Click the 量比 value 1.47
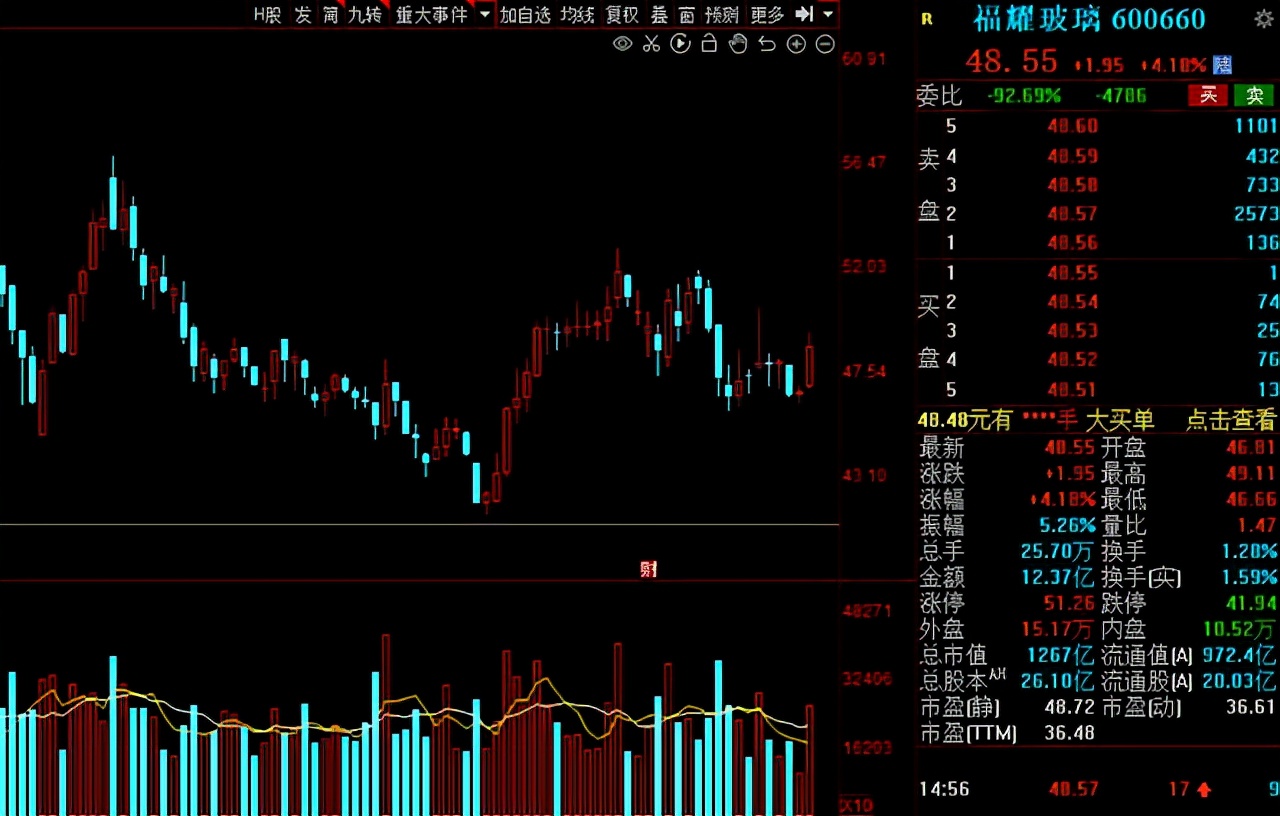This screenshot has width=1280, height=816. click(1258, 525)
